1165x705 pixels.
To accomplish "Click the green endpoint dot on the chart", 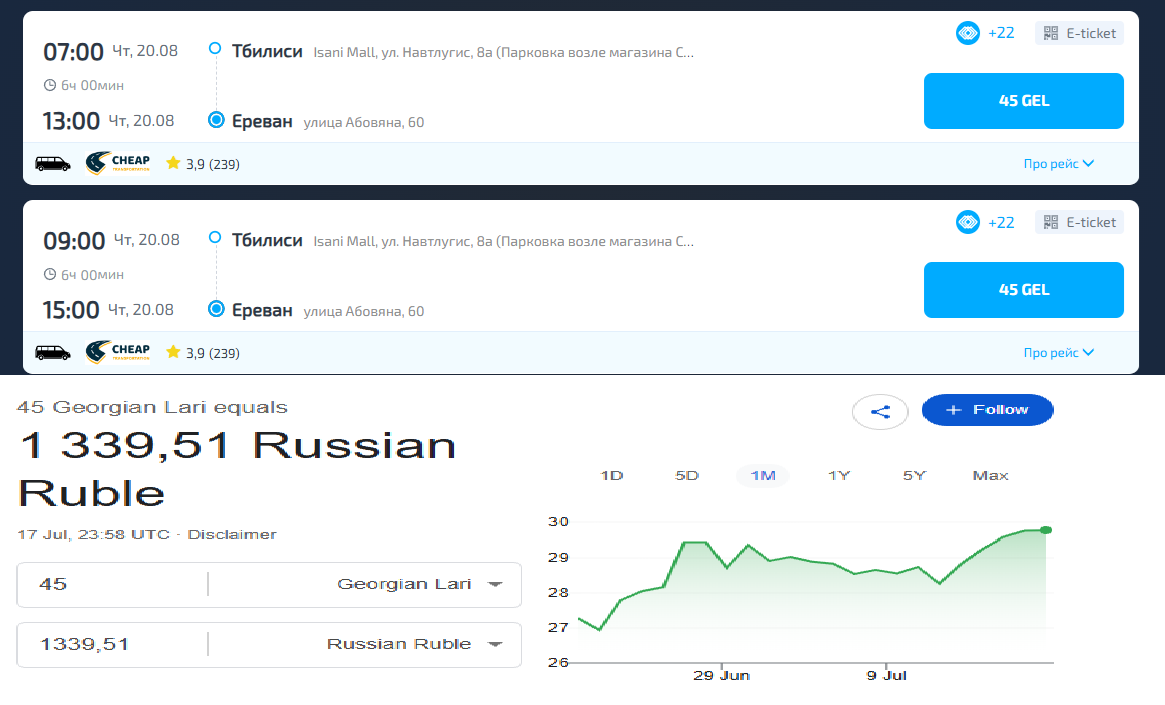I will pos(1046,530).
